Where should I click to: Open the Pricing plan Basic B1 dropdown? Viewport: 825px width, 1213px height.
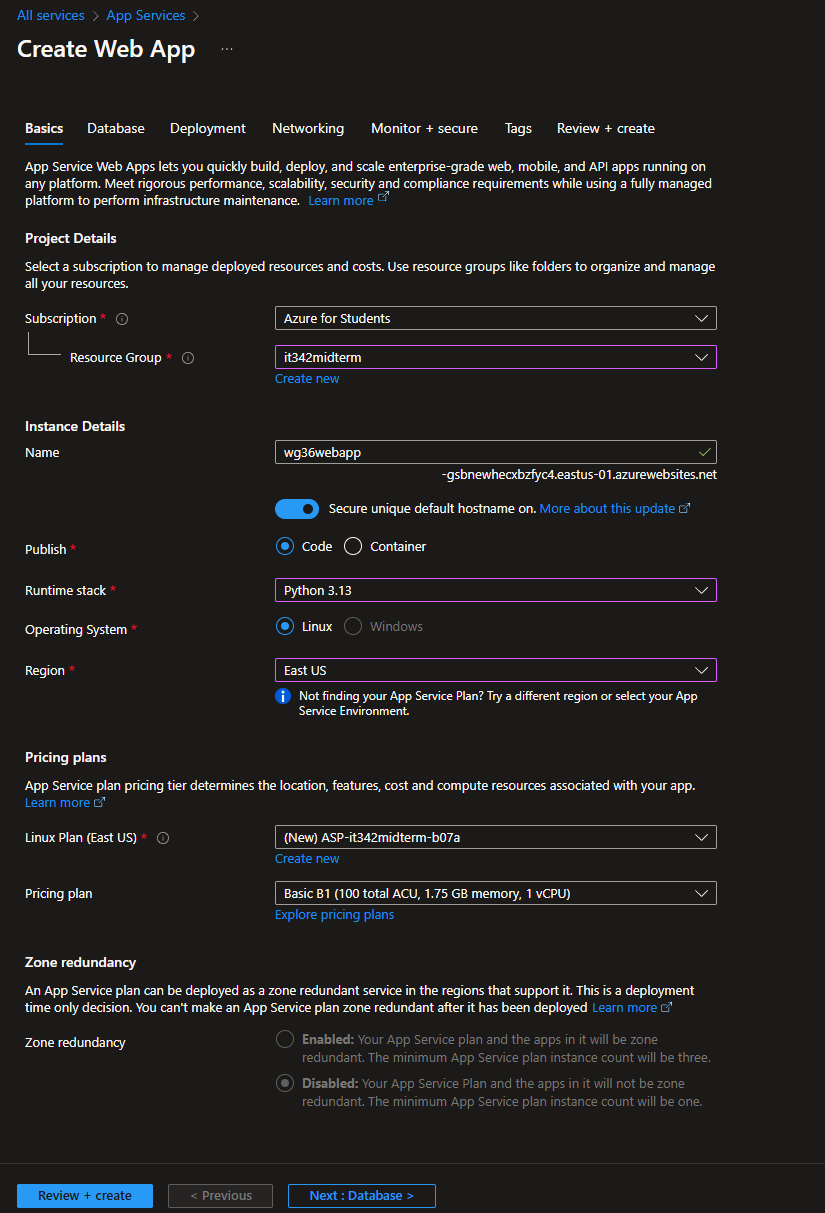pyautogui.click(x=495, y=893)
